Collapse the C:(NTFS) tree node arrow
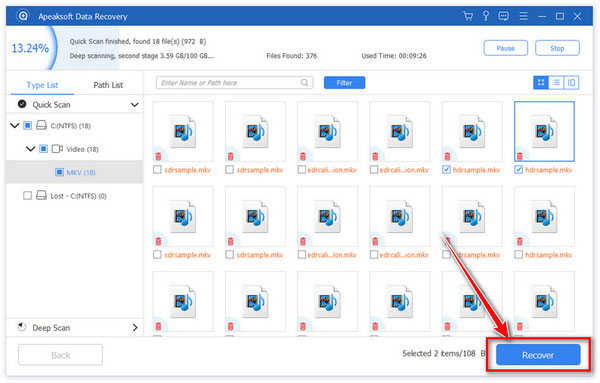This screenshot has width=600, height=383. coord(15,125)
